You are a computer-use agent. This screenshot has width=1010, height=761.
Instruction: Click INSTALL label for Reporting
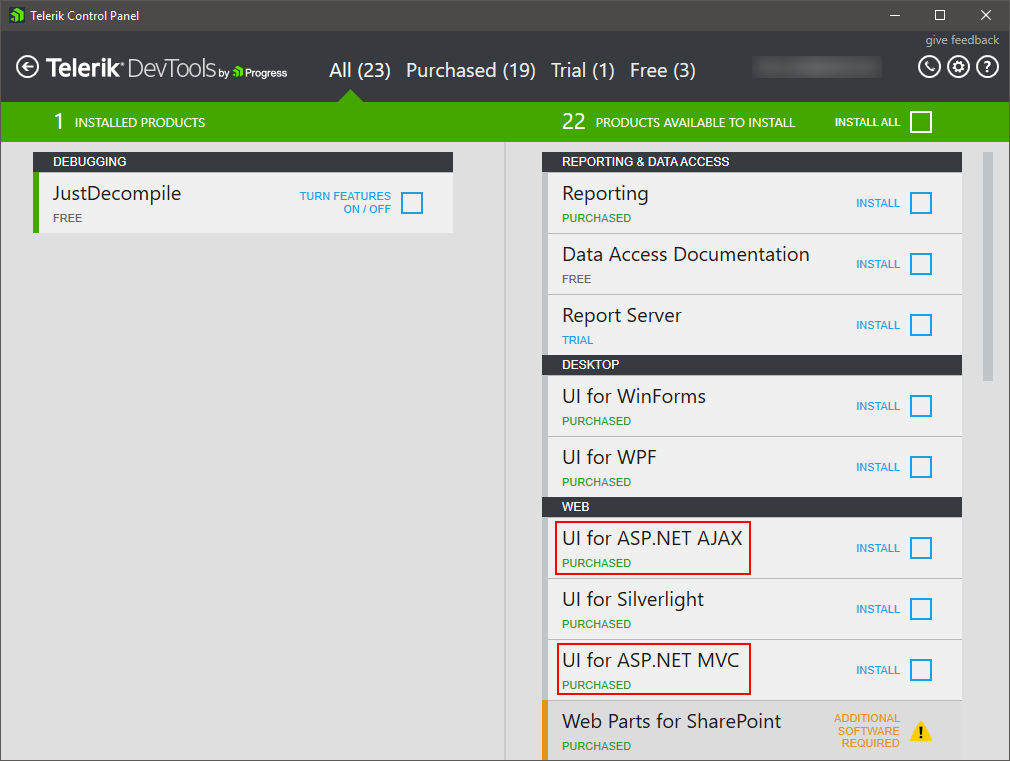878,203
